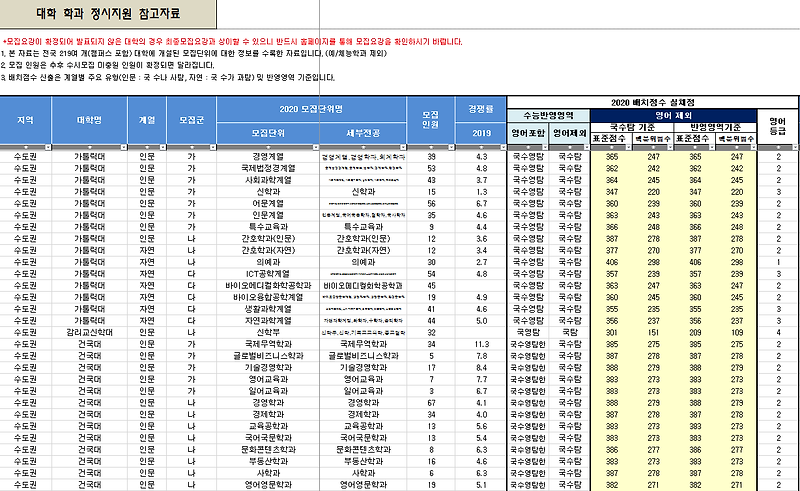Image resolution: width=800 pixels, height=491 pixels.
Task: Select the 영어등급 header cell
Action: click(778, 126)
